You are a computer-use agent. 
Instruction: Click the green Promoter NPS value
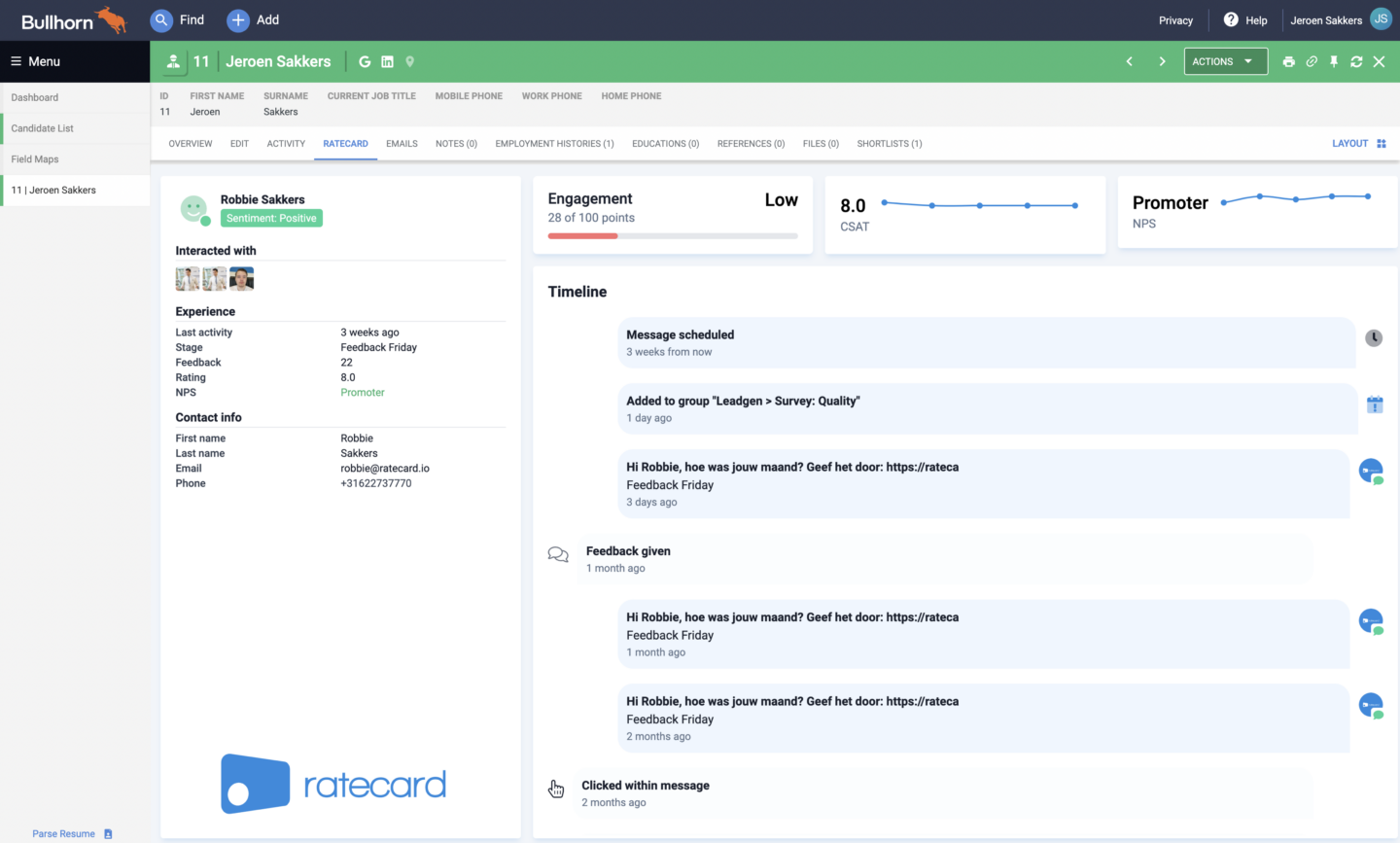[363, 393]
